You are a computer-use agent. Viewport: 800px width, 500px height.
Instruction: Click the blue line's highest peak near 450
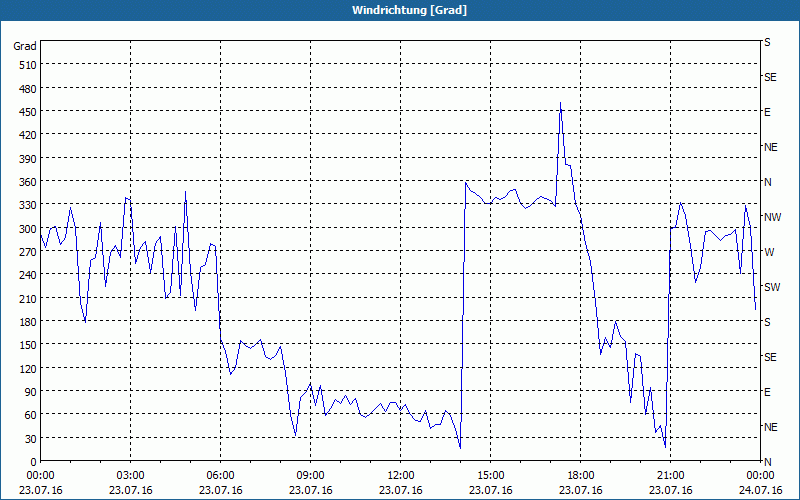pyautogui.click(x=560, y=103)
